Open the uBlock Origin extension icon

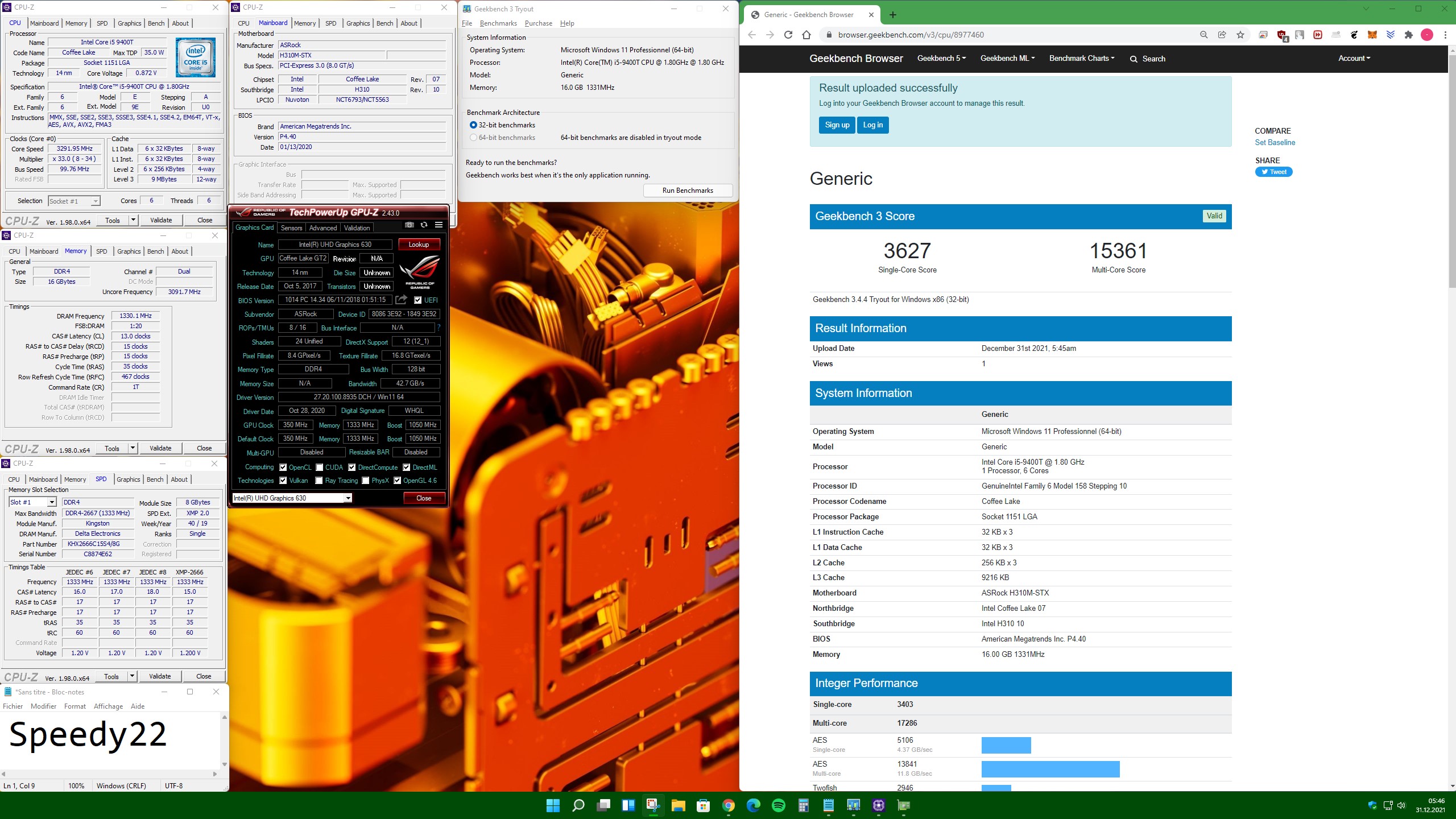[x=1282, y=35]
